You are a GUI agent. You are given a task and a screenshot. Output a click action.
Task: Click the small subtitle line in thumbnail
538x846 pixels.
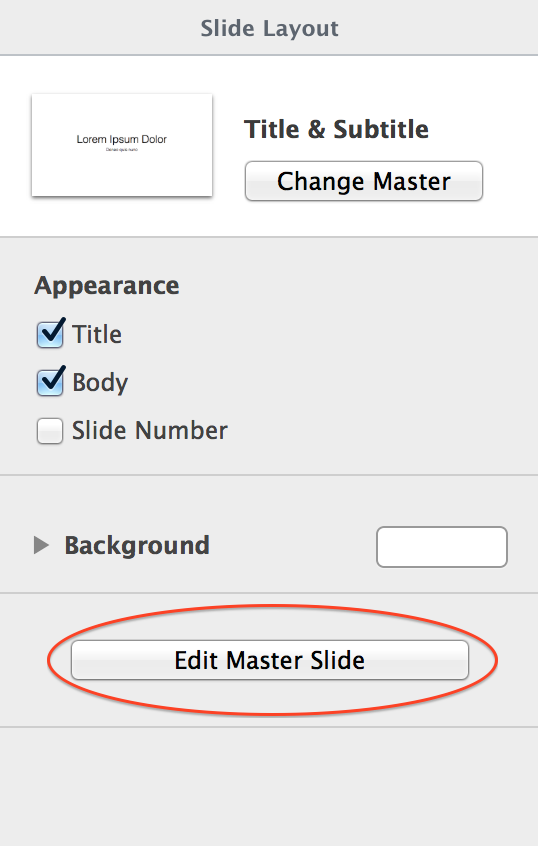(x=122, y=149)
